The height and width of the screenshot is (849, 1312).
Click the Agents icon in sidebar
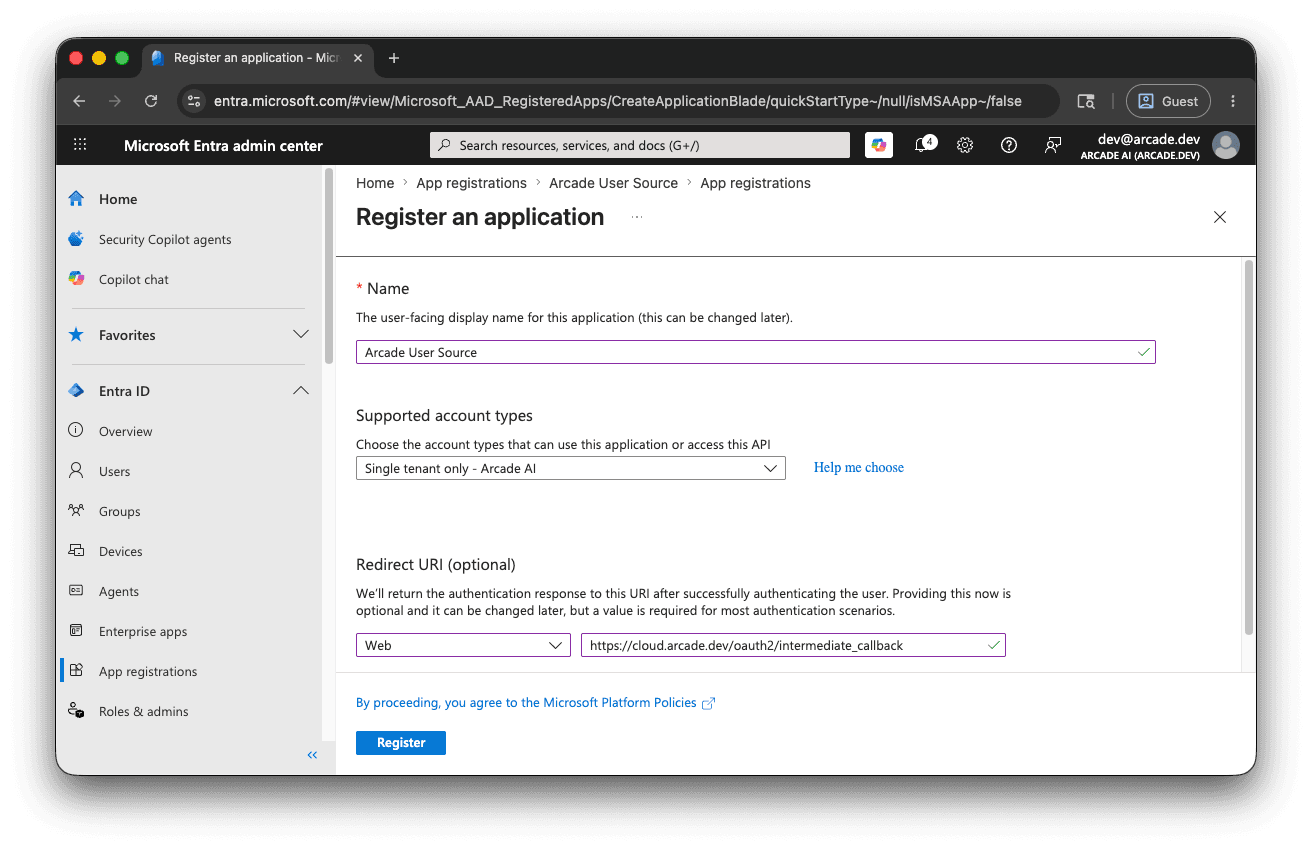[76, 591]
